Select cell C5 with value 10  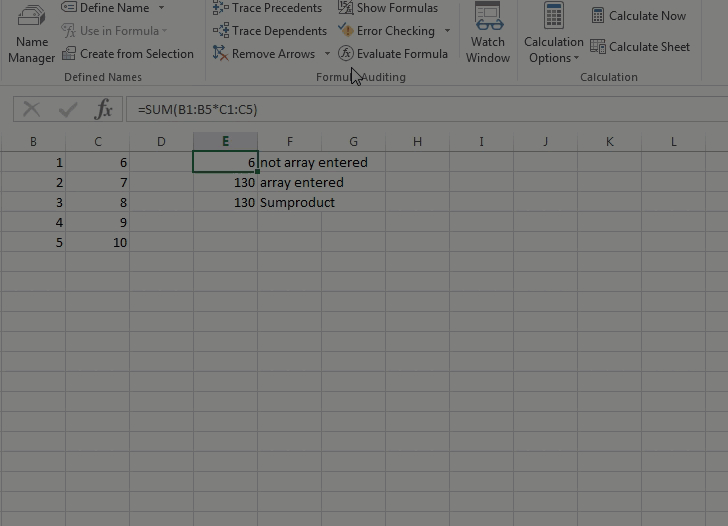(x=98, y=242)
